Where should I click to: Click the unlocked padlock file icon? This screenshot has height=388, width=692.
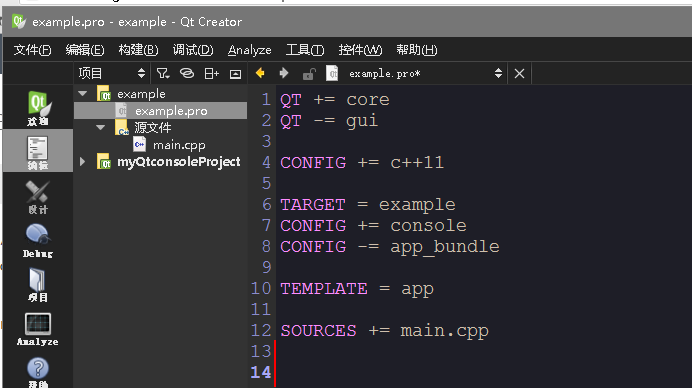308,74
